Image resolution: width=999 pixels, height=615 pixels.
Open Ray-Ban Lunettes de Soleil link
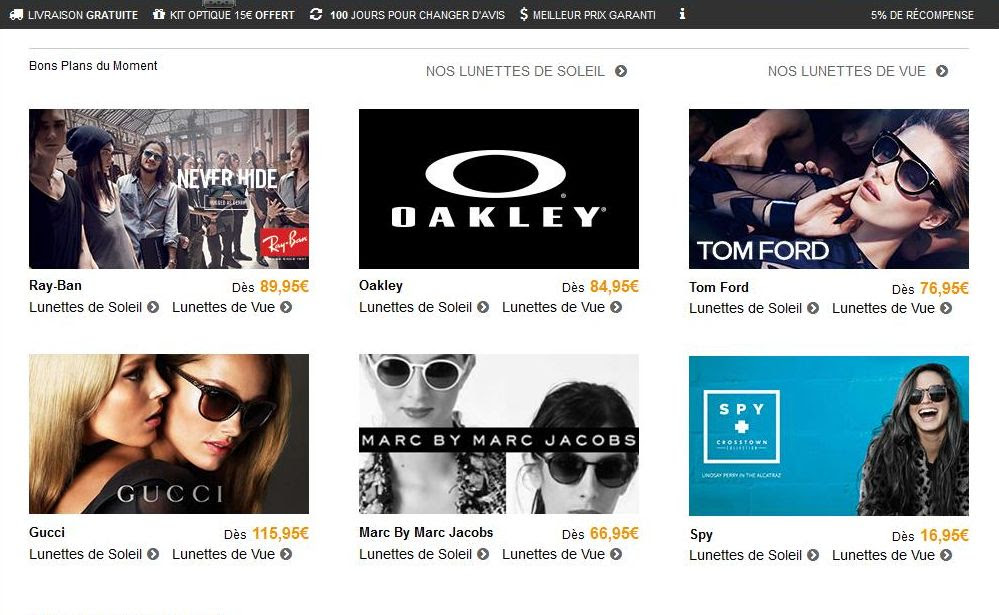pyautogui.click(x=85, y=307)
